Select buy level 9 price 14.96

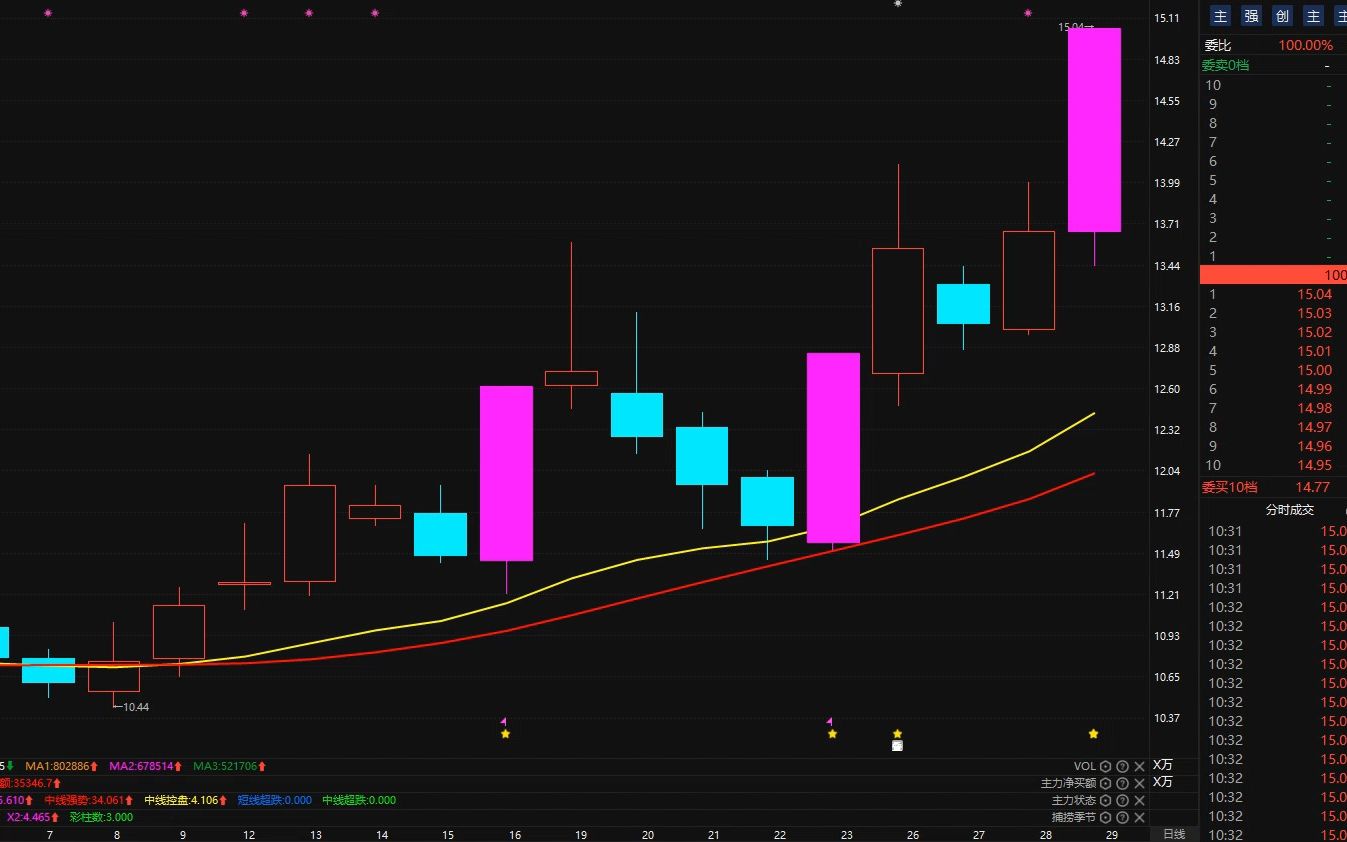click(1314, 446)
